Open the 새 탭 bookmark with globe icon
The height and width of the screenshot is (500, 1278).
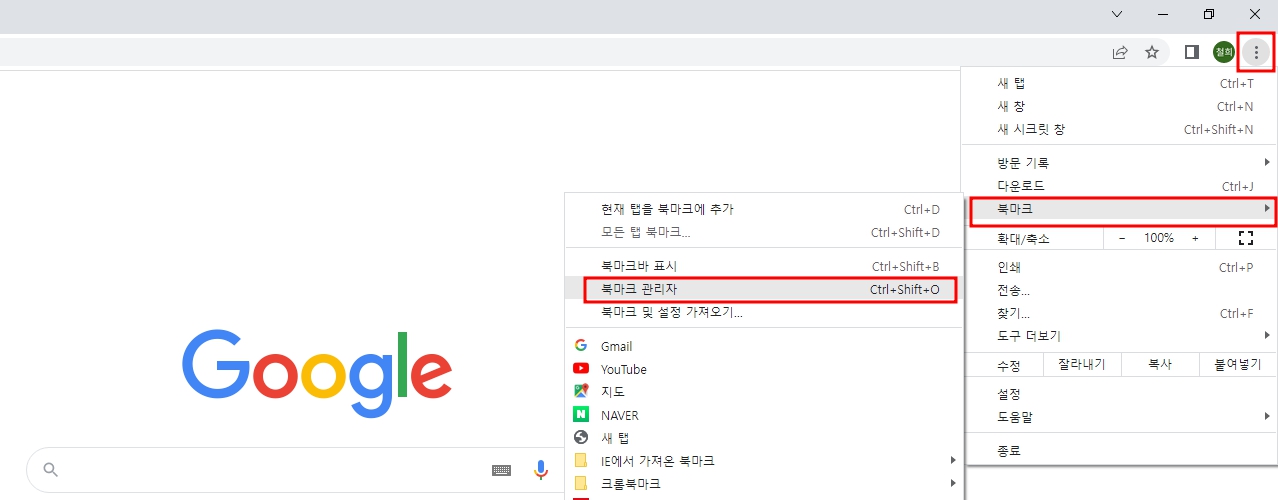tap(763, 438)
